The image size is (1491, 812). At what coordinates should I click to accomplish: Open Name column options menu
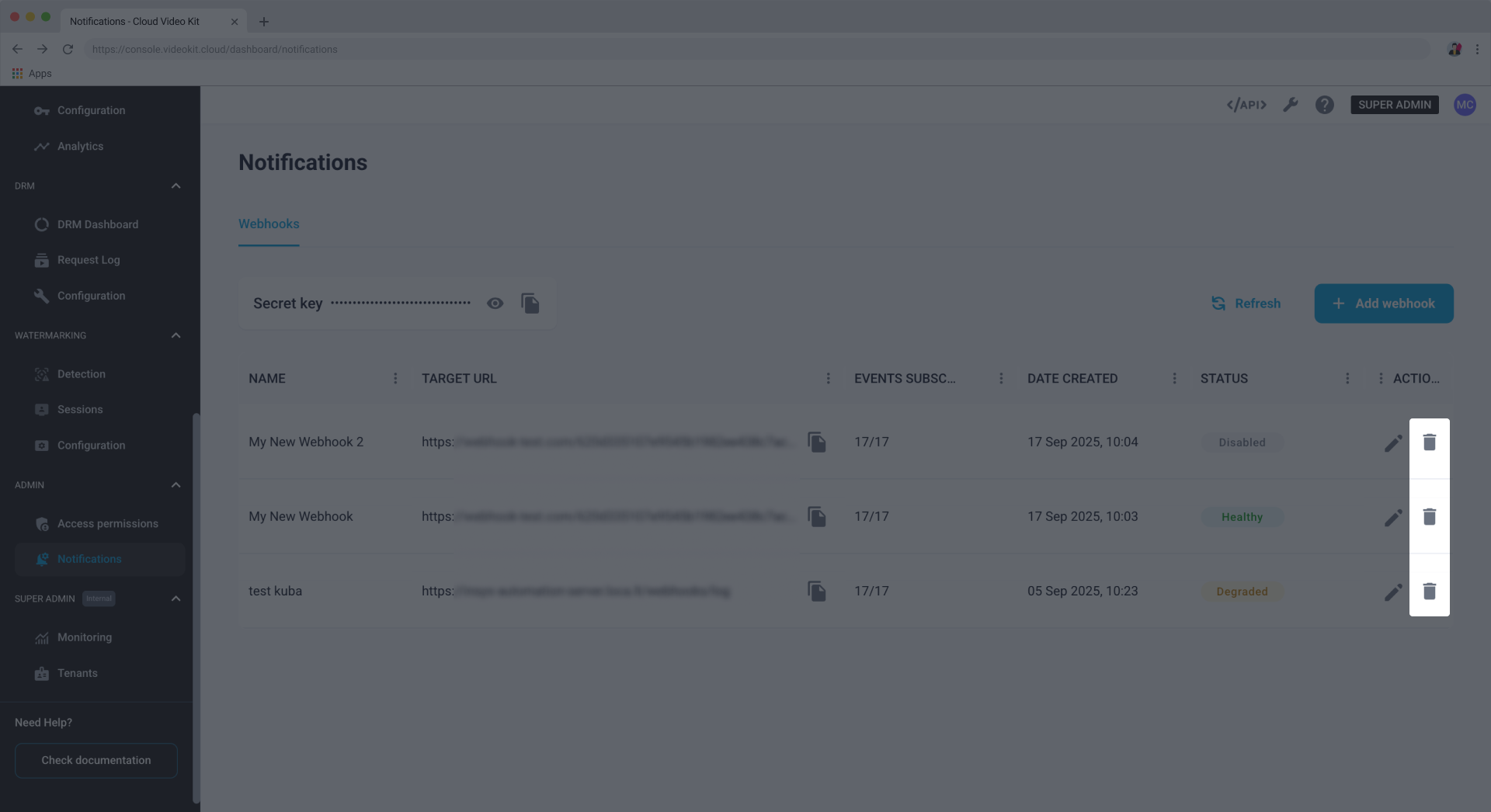point(395,379)
